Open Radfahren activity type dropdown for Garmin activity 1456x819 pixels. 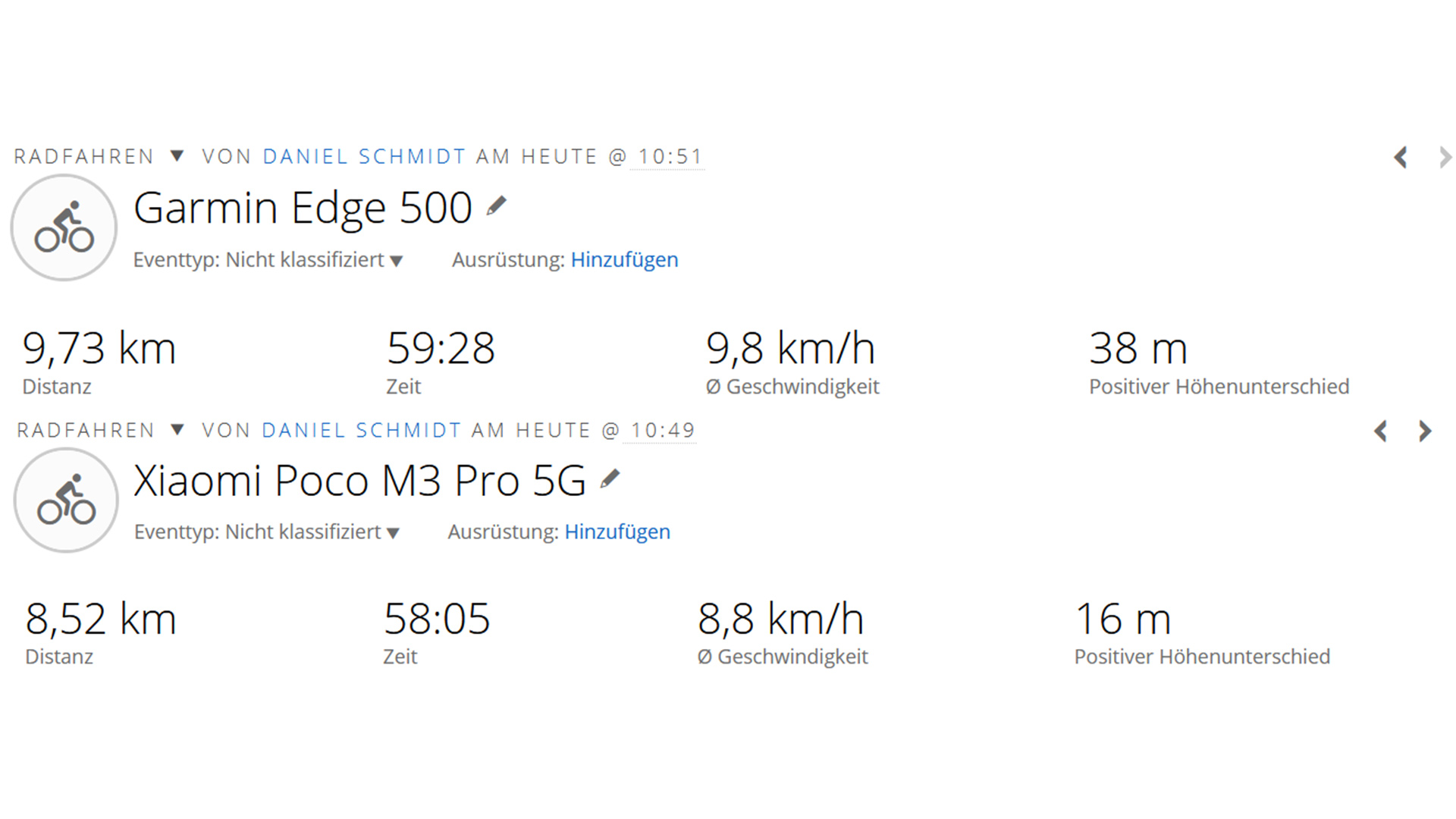[x=177, y=156]
